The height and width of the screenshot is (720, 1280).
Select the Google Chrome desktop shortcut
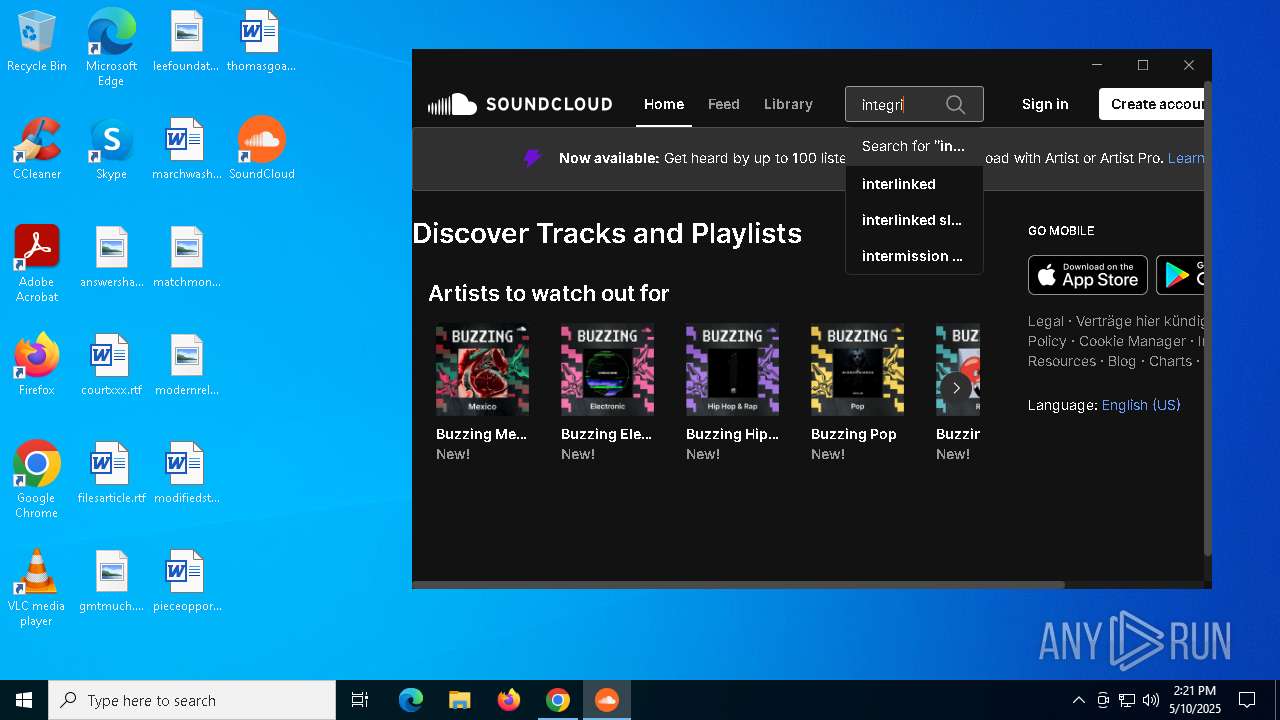pos(37,480)
